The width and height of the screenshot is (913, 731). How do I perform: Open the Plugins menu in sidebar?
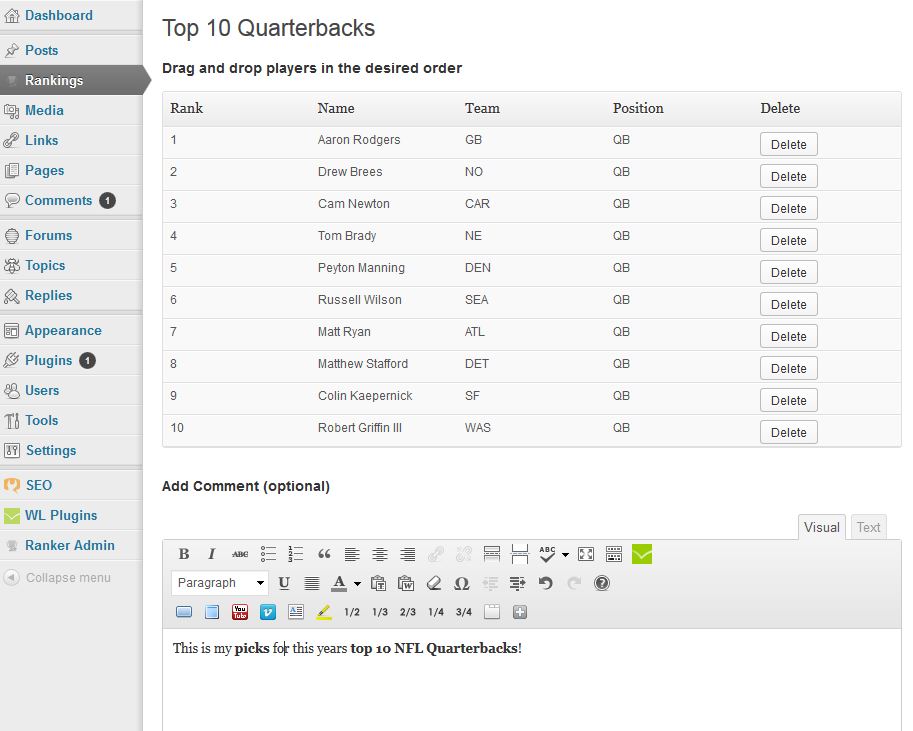pos(48,360)
